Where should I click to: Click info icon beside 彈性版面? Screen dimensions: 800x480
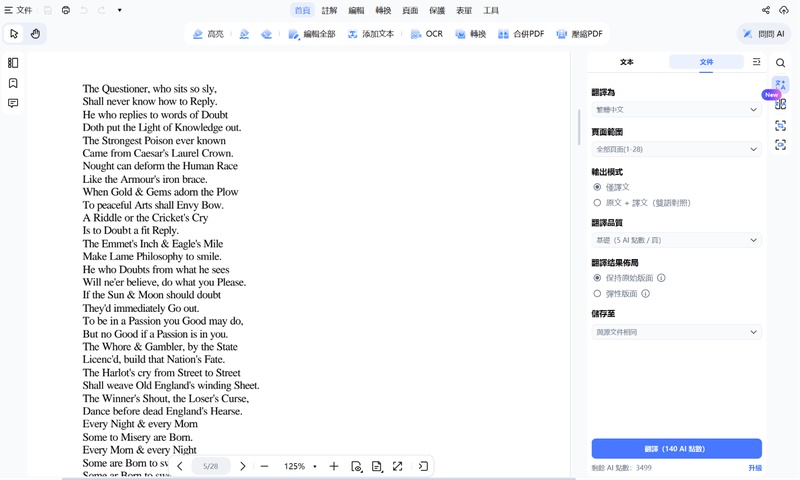645,294
